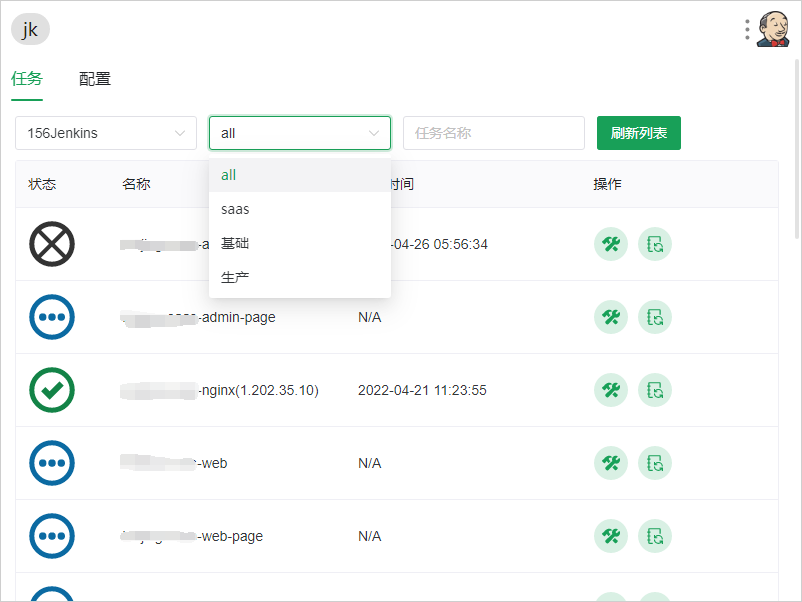Screen dimensions: 802x602
Task: Click the Jenkins butler logo
Action: tap(773, 29)
